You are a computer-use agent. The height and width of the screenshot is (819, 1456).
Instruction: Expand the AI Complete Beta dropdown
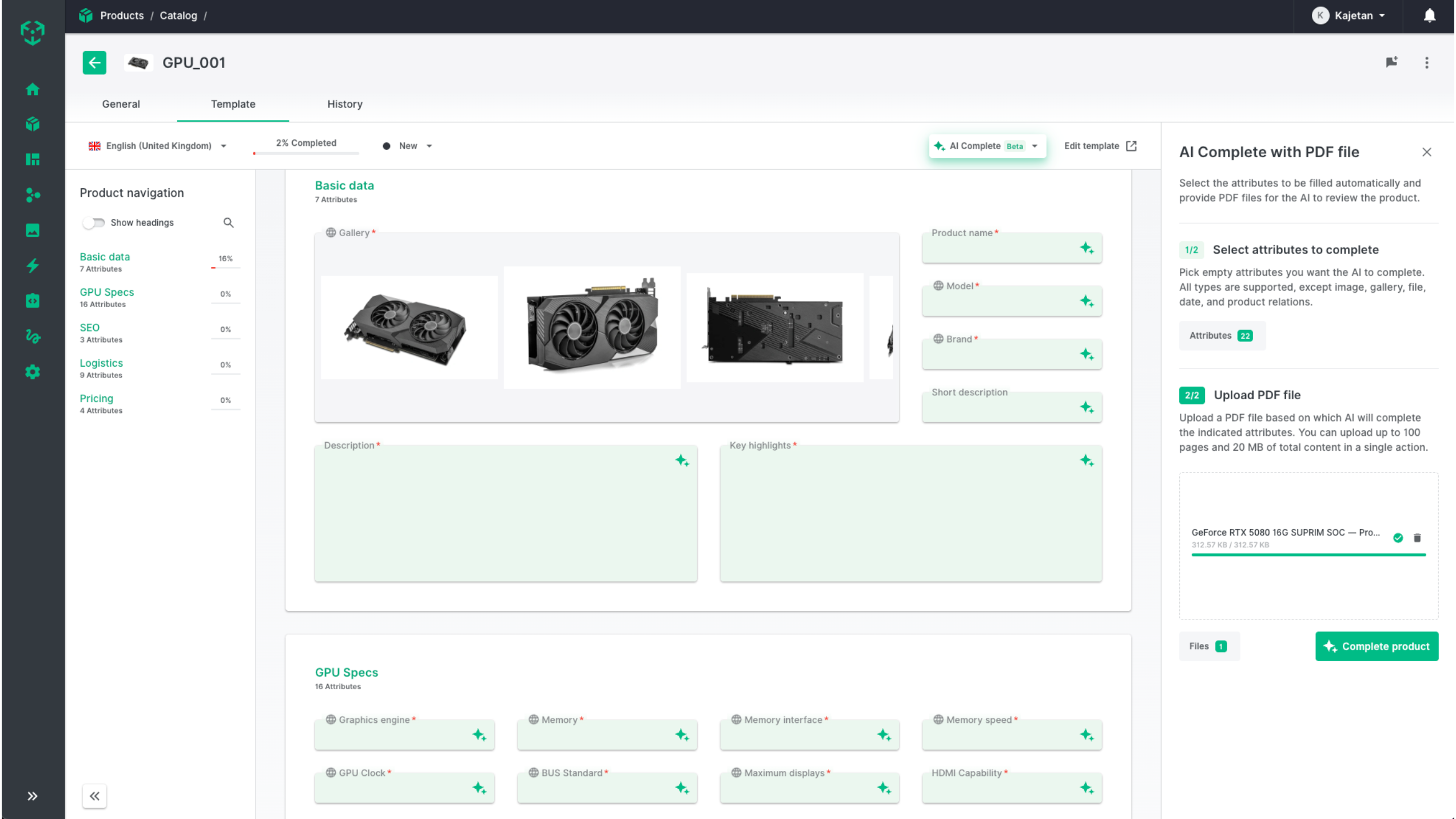click(x=1034, y=146)
